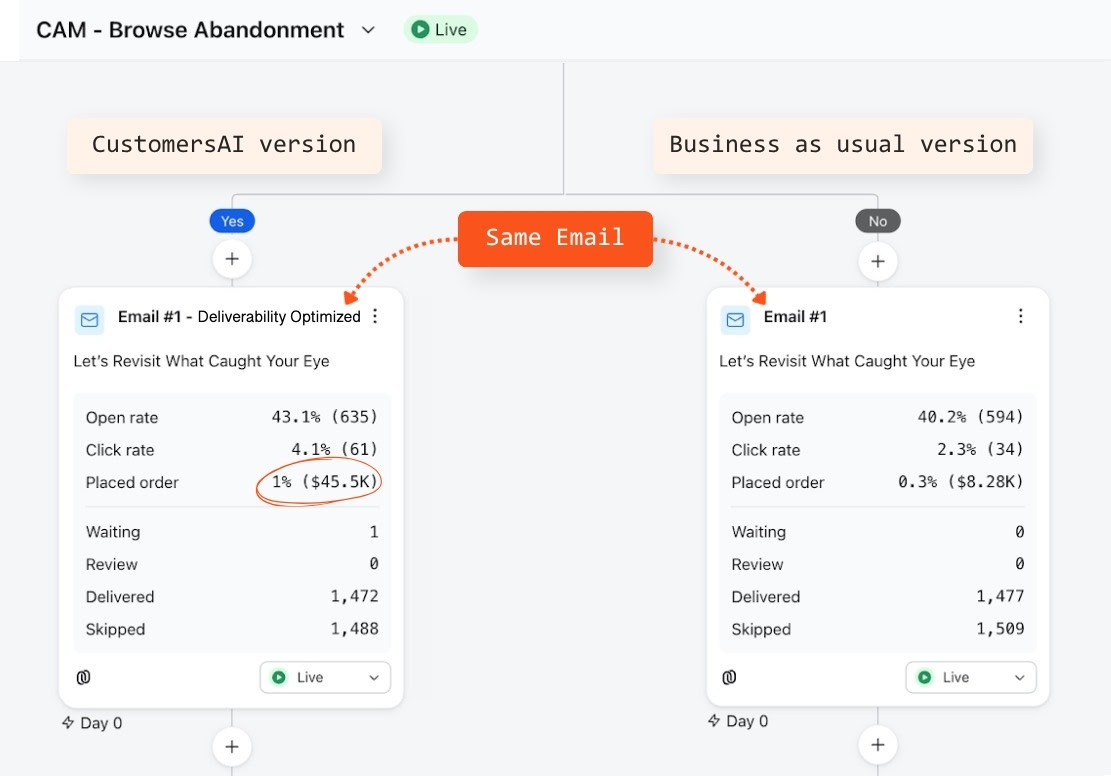1111x776 pixels.
Task: Click the Day 0 trigger under right card
Action: 738,721
